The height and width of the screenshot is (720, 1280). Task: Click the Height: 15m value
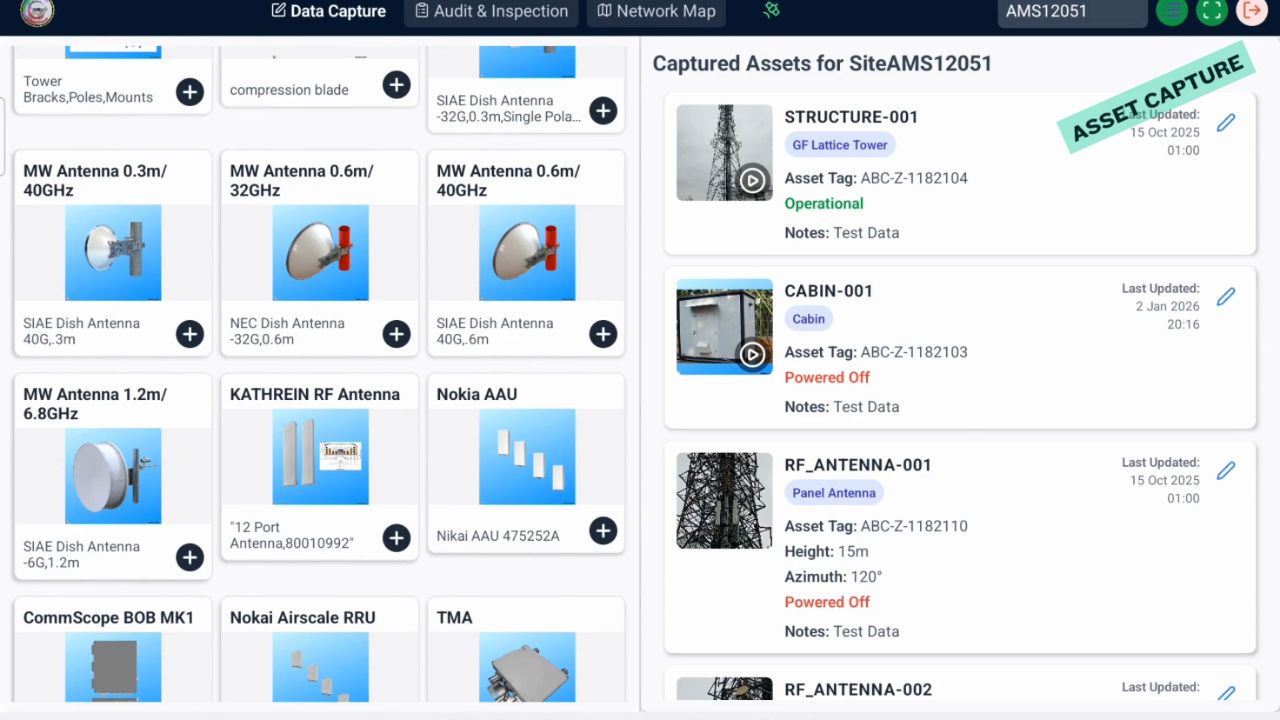point(827,552)
